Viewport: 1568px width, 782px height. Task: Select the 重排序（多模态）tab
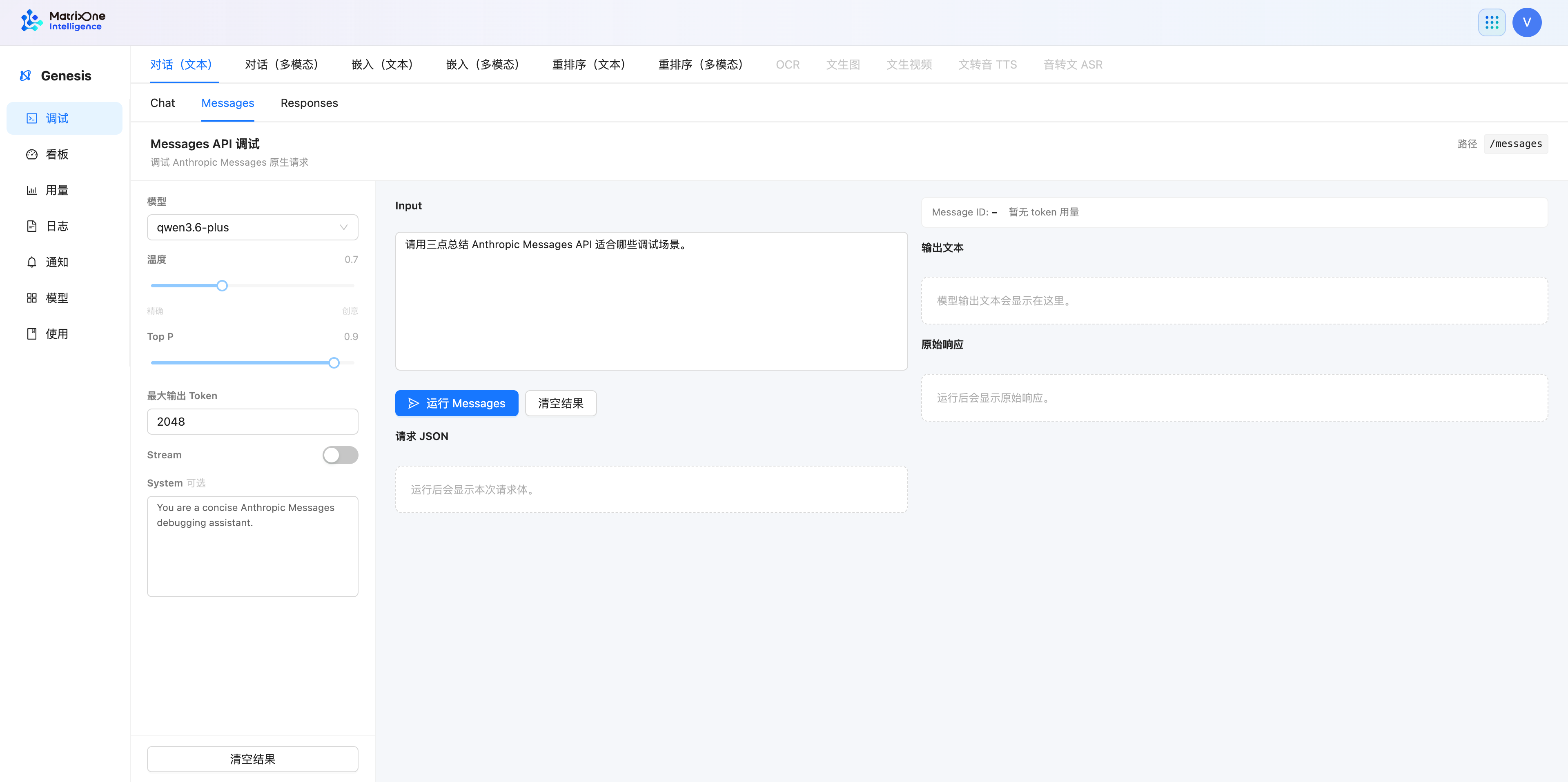(x=704, y=64)
